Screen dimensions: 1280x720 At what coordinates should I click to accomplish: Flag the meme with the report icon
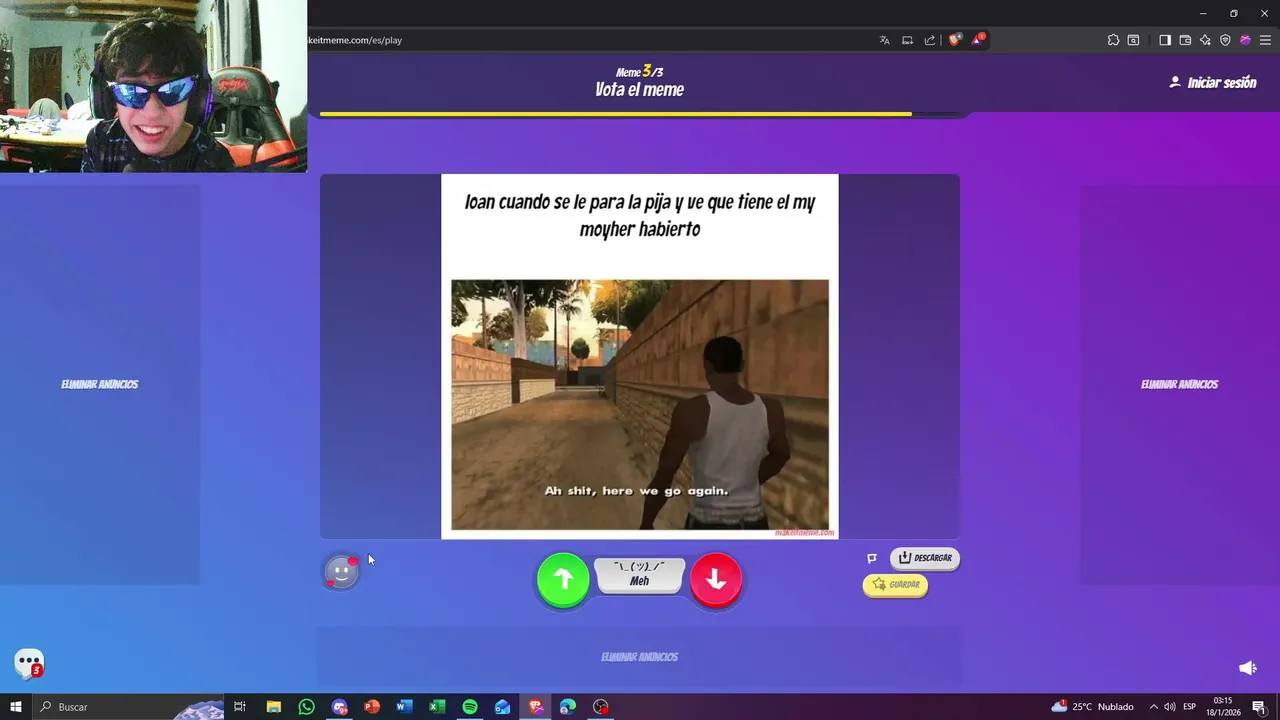(872, 558)
